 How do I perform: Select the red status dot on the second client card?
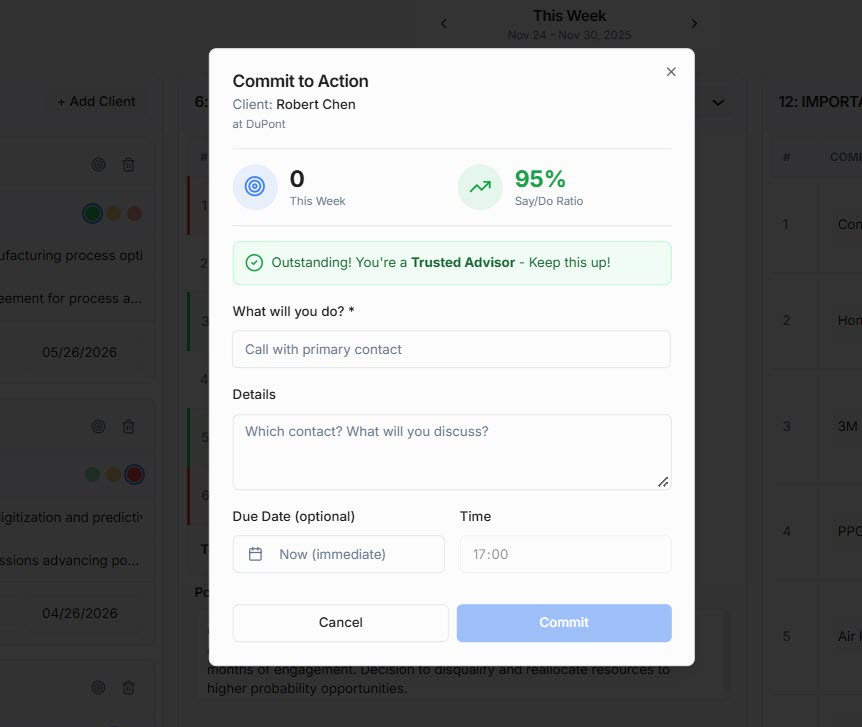(x=134, y=474)
